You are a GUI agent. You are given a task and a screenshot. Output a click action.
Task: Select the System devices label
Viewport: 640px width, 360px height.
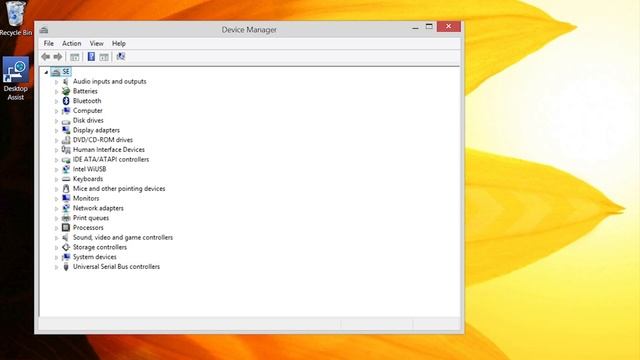coord(95,257)
